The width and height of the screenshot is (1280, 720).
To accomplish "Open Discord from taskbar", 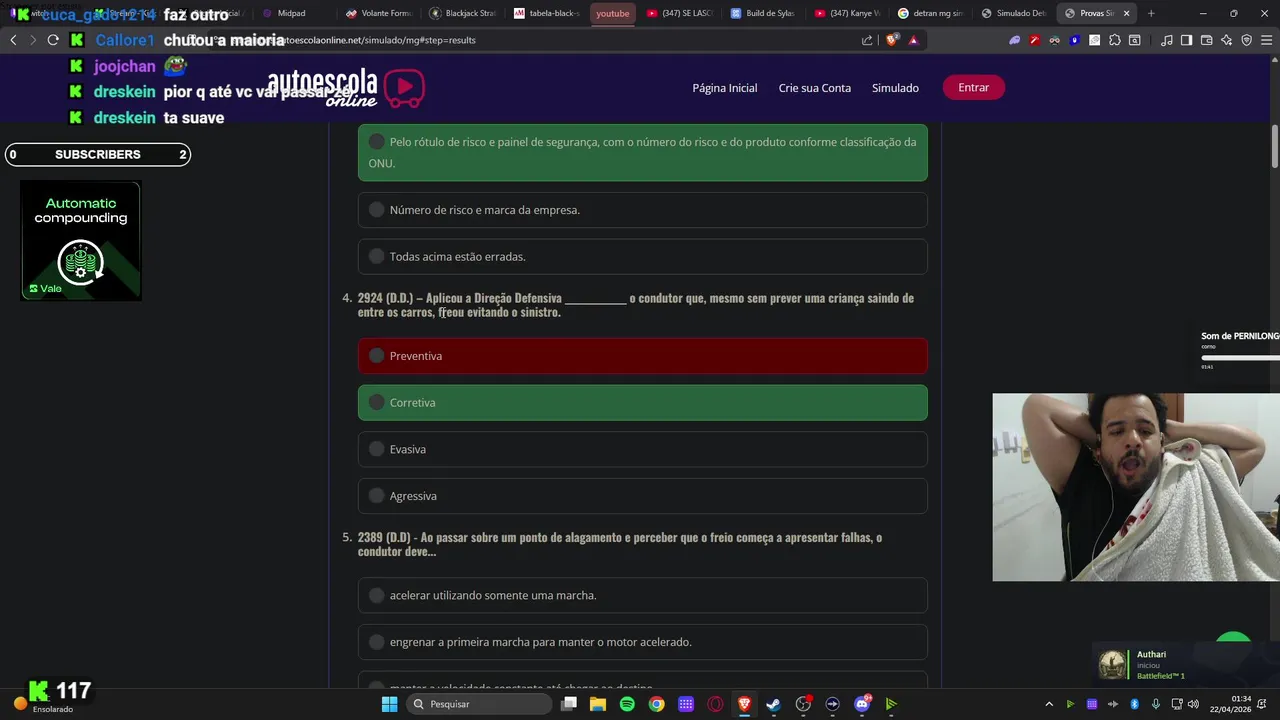I will (862, 704).
